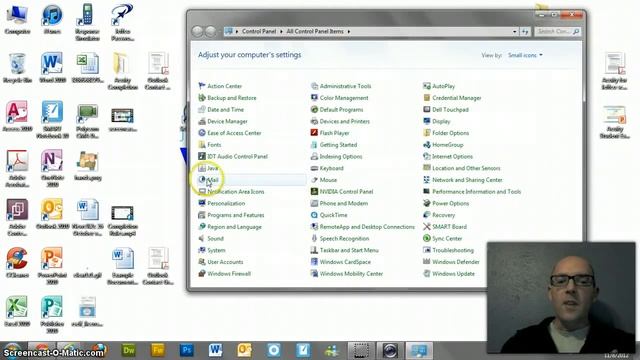
Task: Select Publisher 2010 desktop icon
Action: click(52, 314)
